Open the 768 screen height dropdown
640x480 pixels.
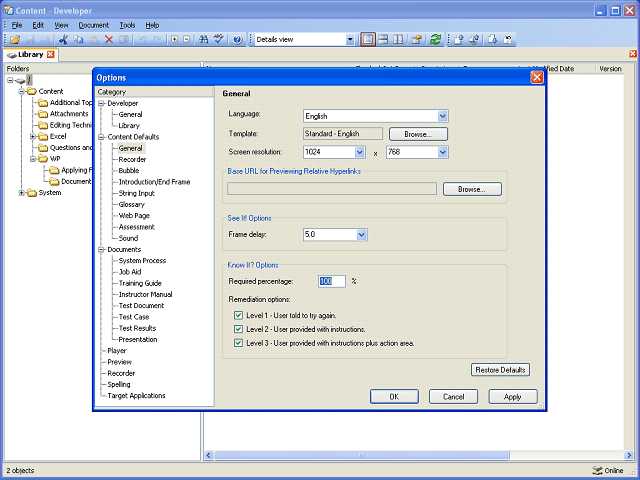tap(443, 152)
